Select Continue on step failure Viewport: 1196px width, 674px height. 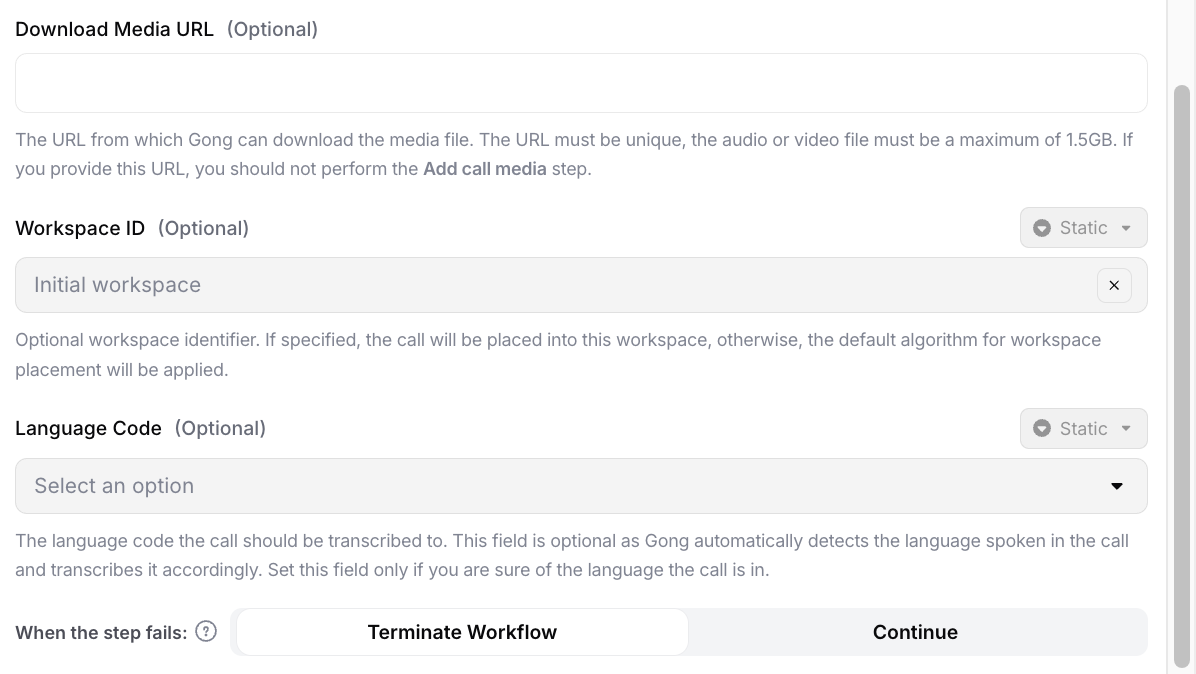[x=915, y=632]
